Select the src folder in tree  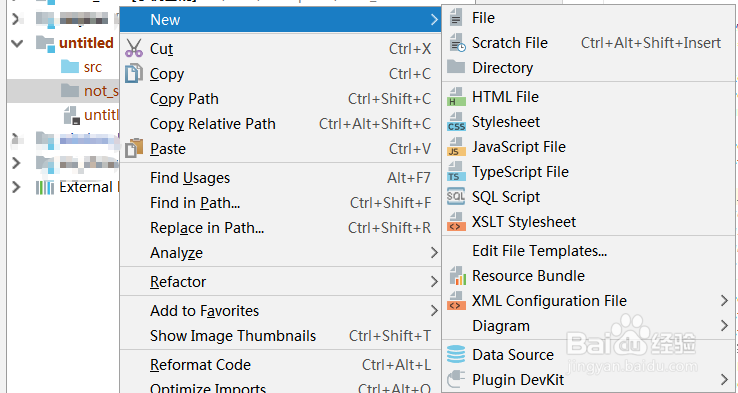coord(93,67)
